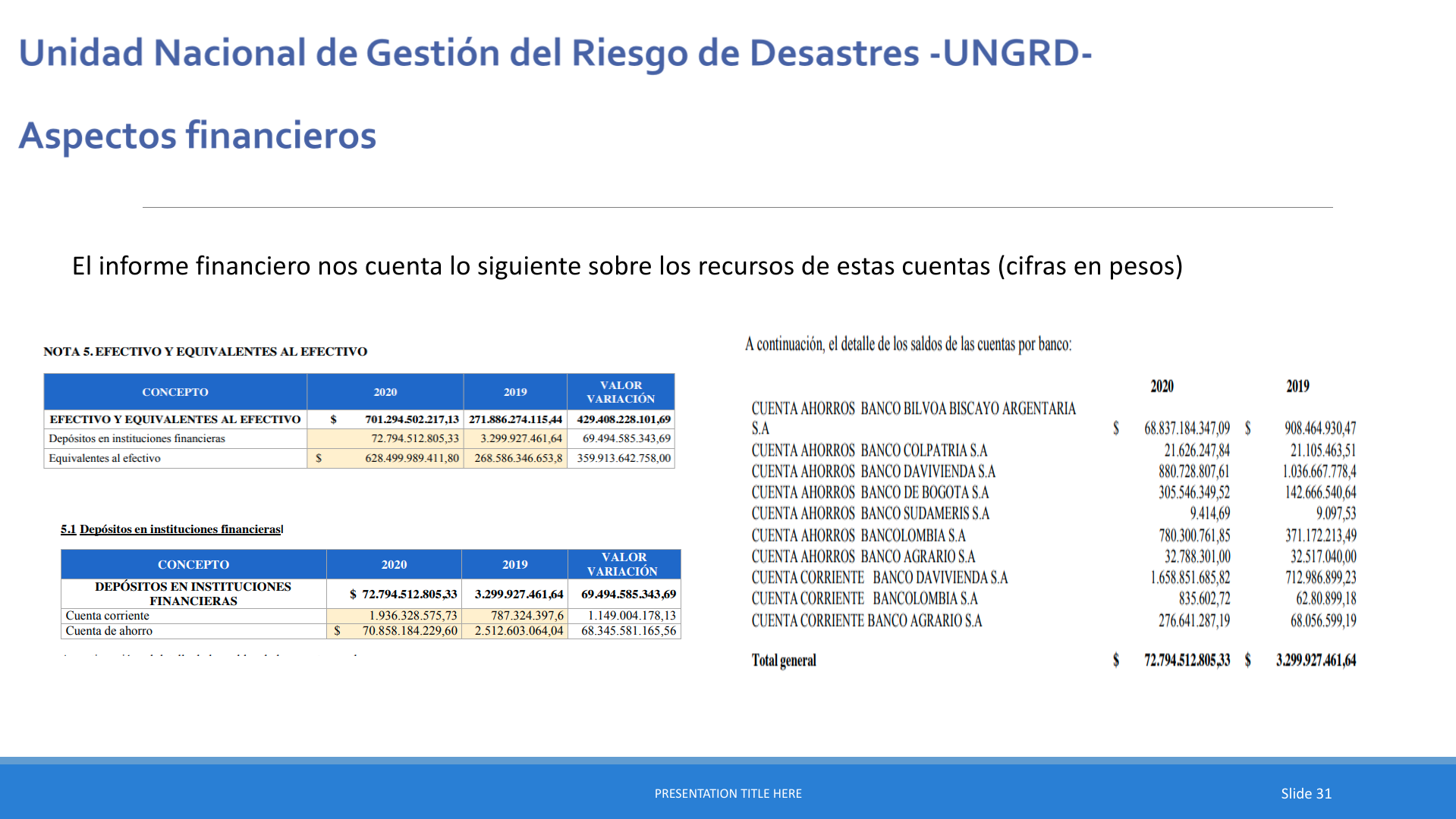Select the value 70.858.184.229,60
This screenshot has width=1456, height=819.
point(410,631)
